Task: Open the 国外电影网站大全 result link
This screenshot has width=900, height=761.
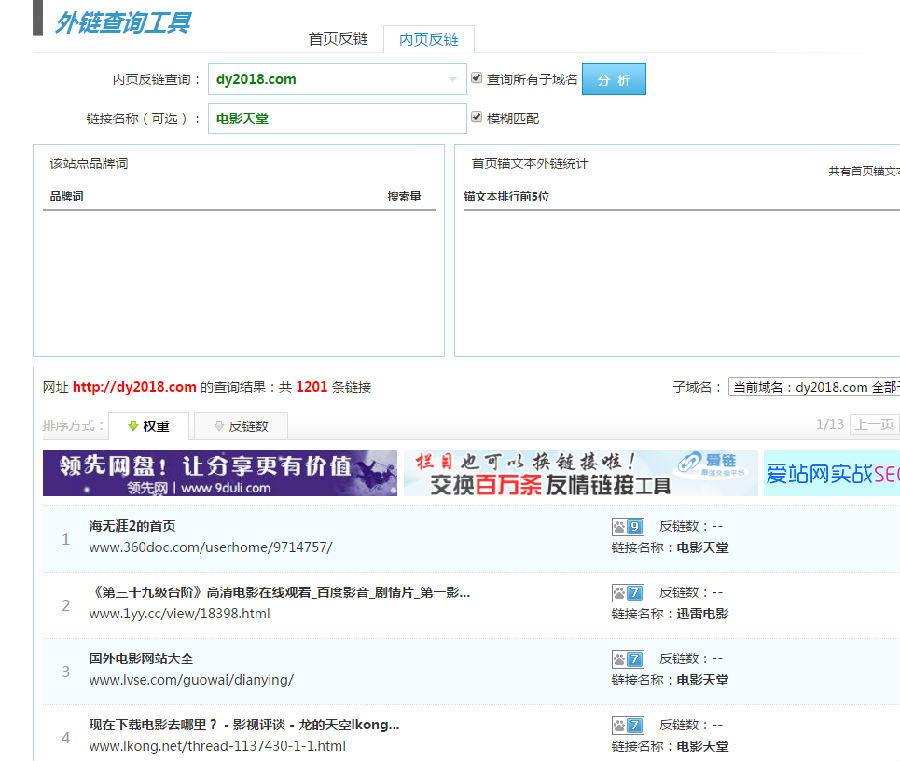Action: [x=141, y=659]
